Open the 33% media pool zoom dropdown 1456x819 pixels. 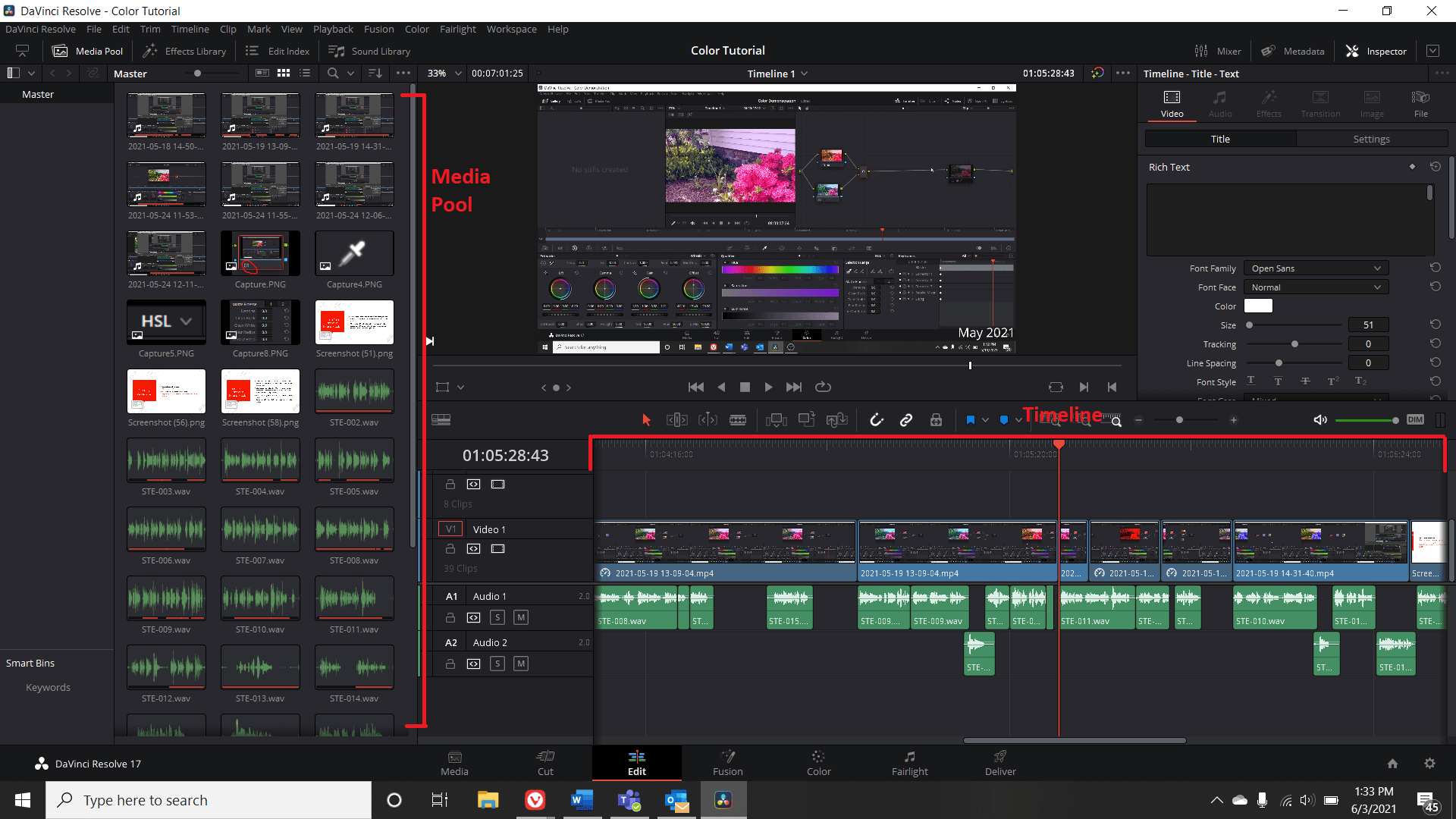pos(442,73)
